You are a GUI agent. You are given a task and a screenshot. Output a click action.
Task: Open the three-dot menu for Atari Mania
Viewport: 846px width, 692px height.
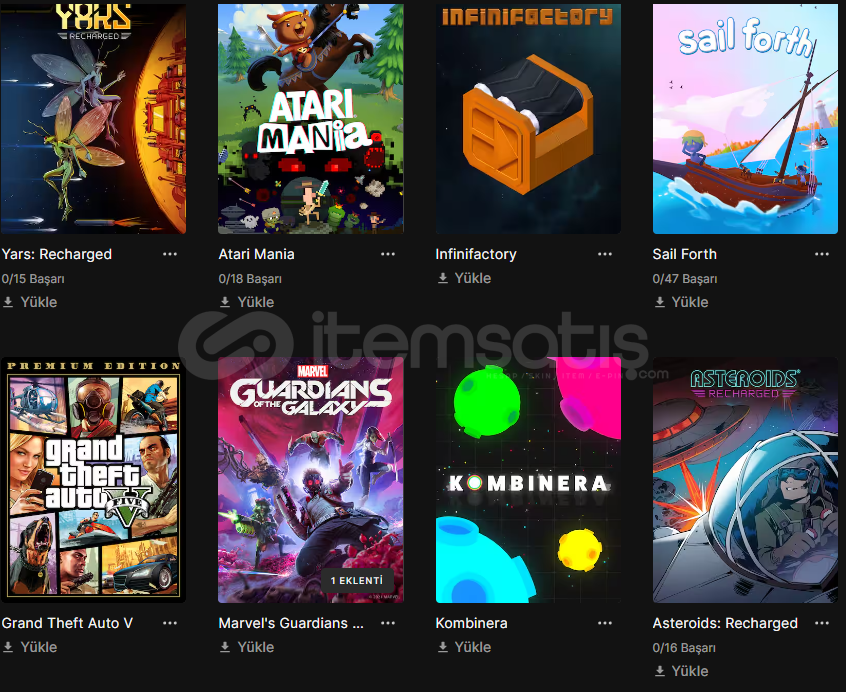coord(388,254)
